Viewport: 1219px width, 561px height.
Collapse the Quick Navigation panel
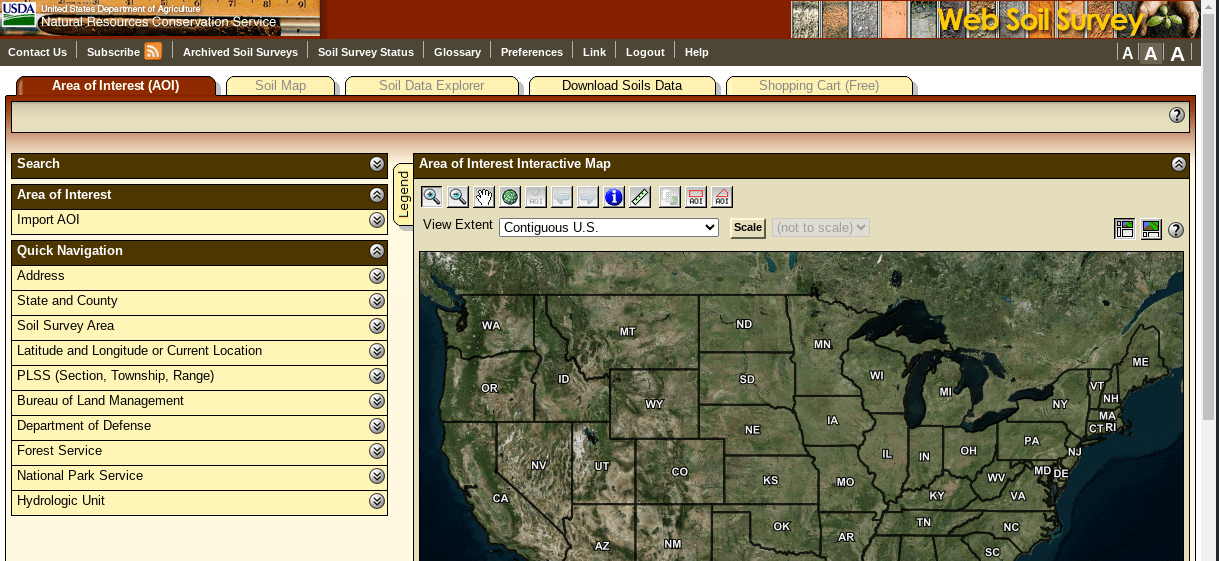(377, 251)
